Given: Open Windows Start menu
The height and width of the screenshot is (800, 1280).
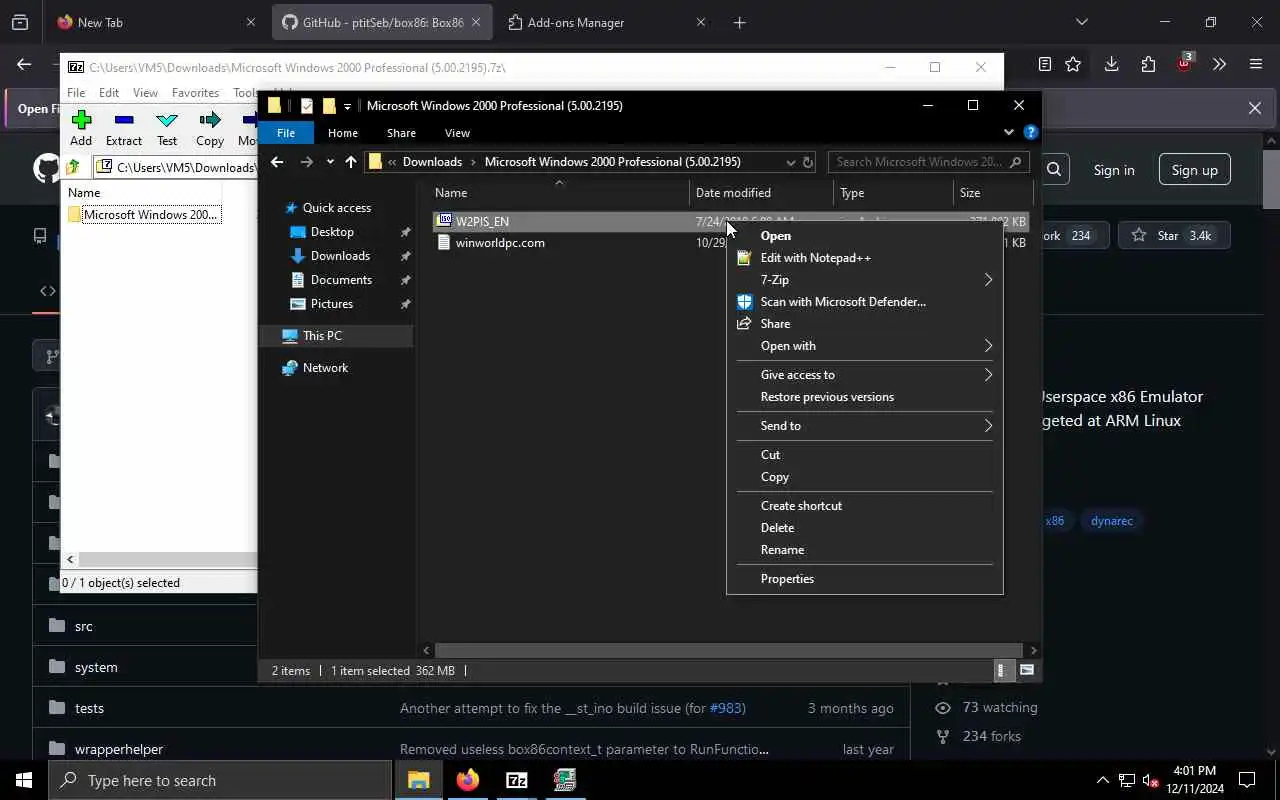Looking at the screenshot, I should coord(23,780).
